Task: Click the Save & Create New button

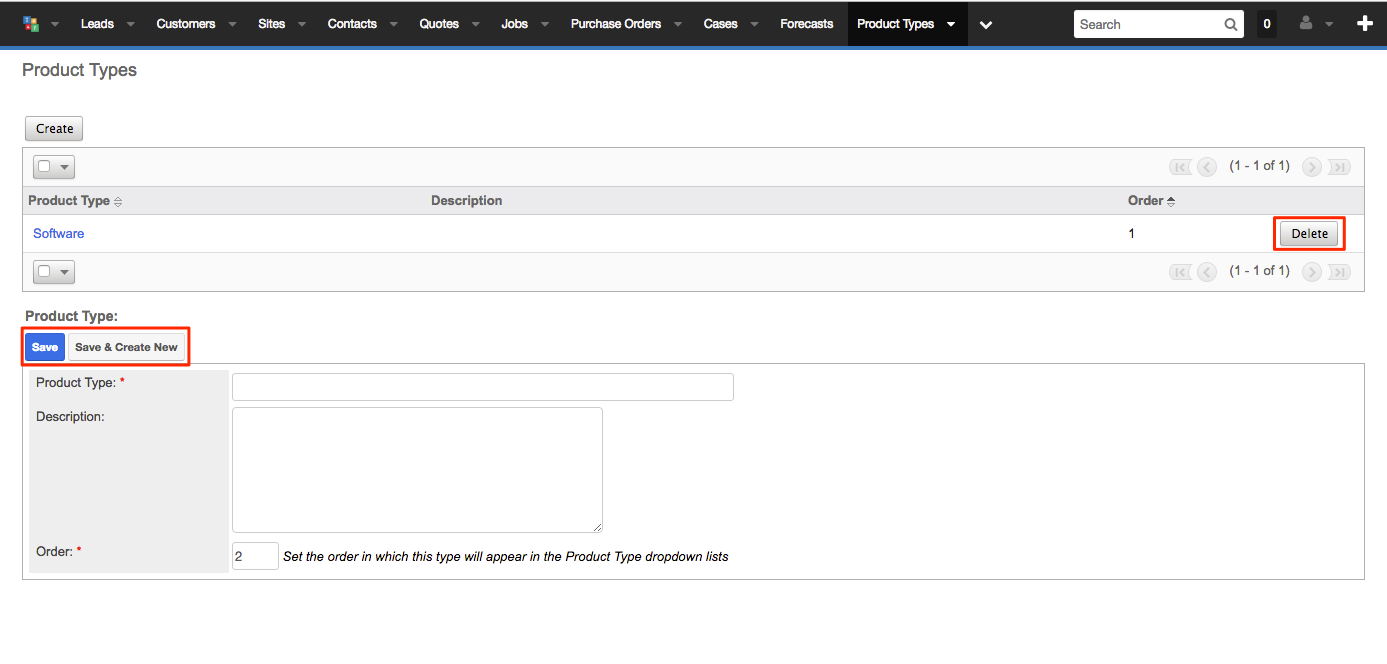Action: click(126, 347)
